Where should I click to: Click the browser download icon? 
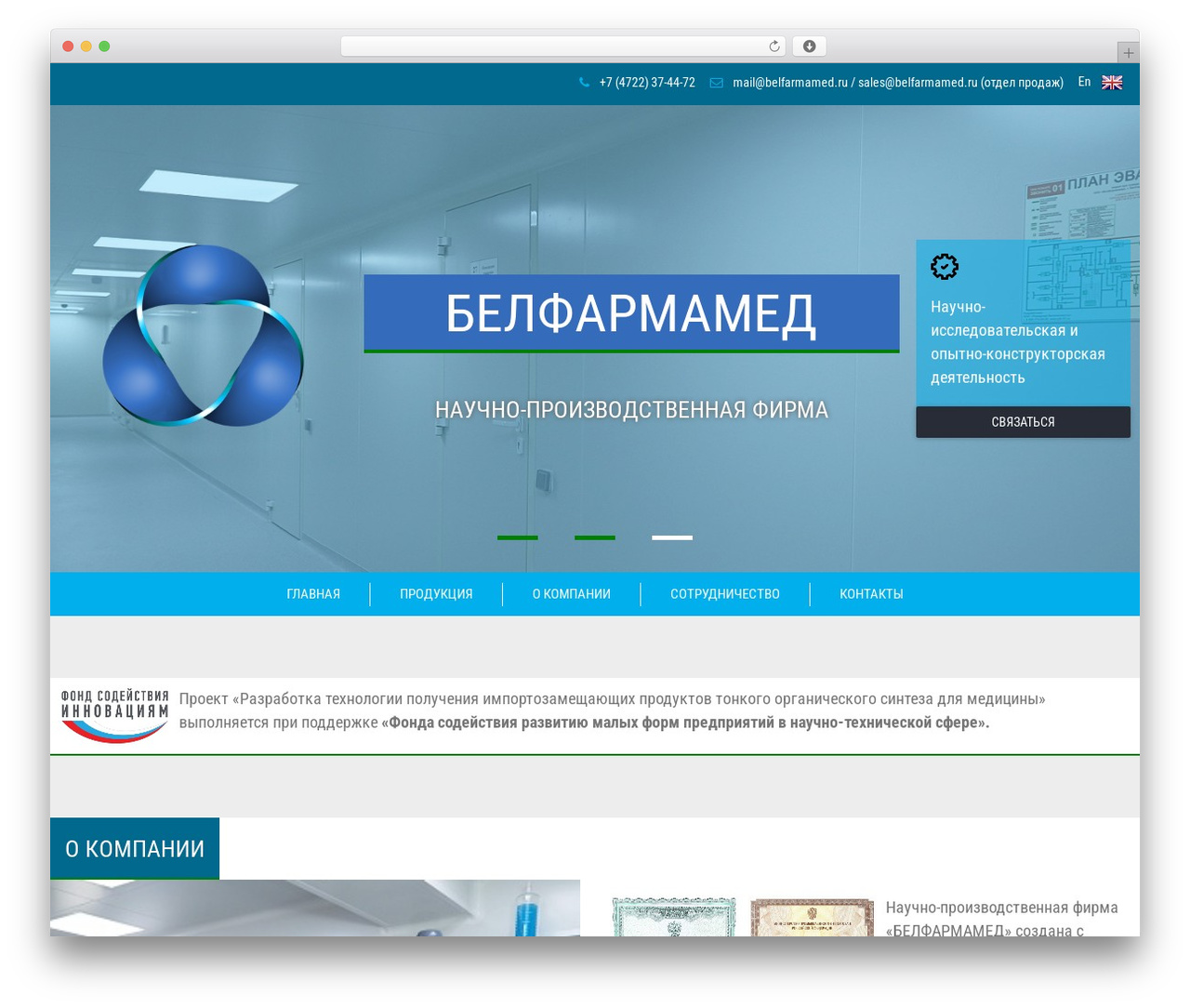click(x=810, y=46)
